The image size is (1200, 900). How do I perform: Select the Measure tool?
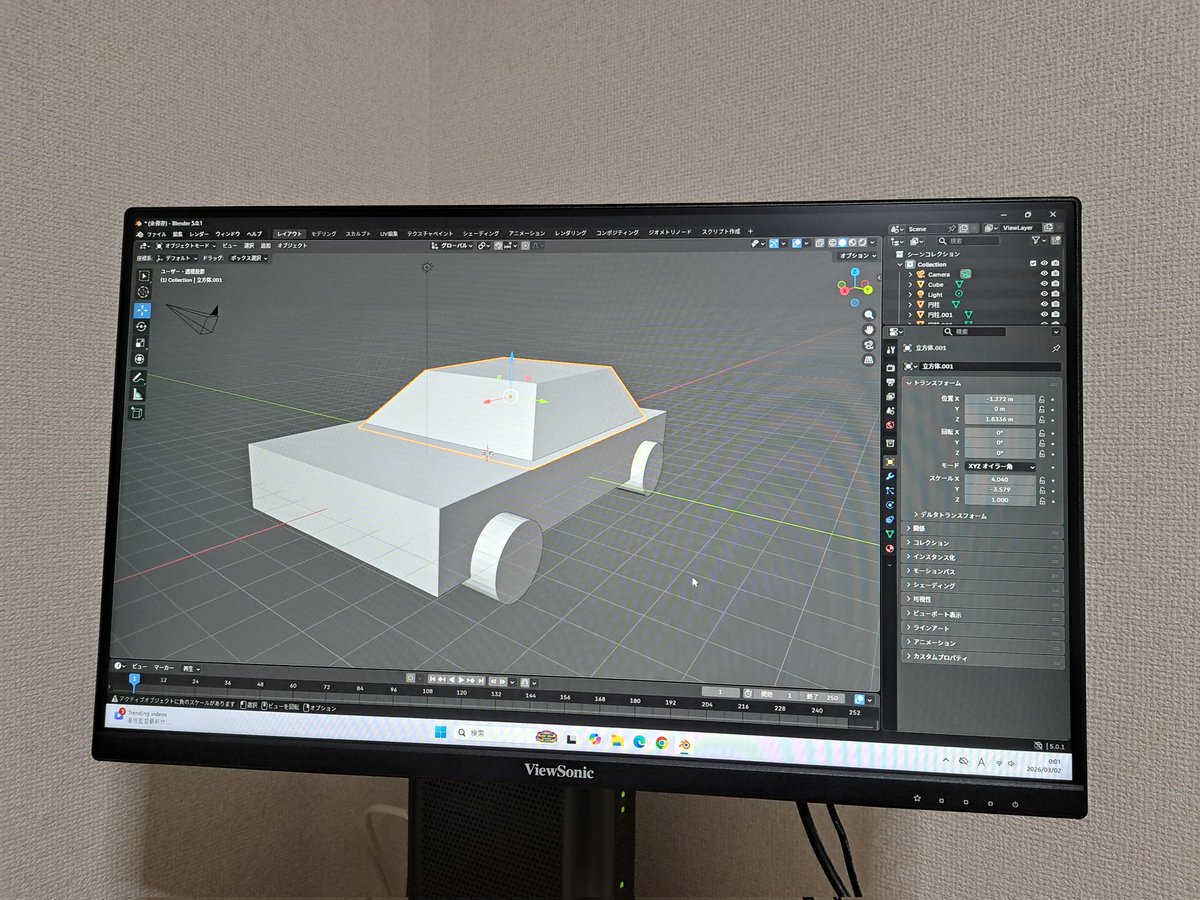point(139,395)
